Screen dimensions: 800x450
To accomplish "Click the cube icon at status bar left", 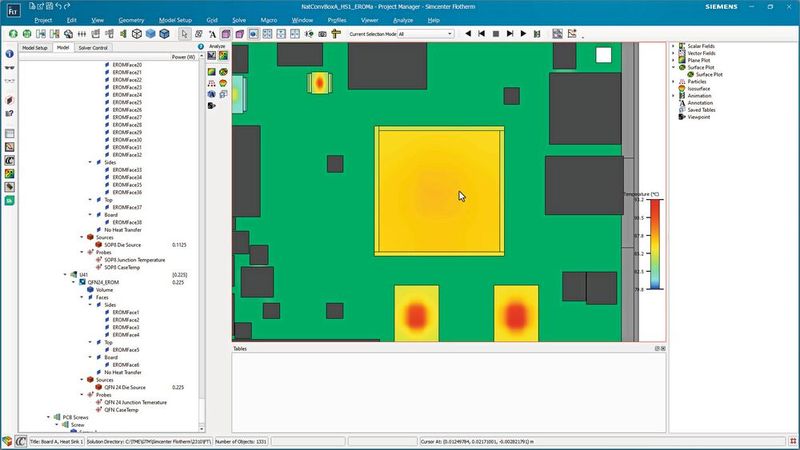I will (x=7, y=441).
